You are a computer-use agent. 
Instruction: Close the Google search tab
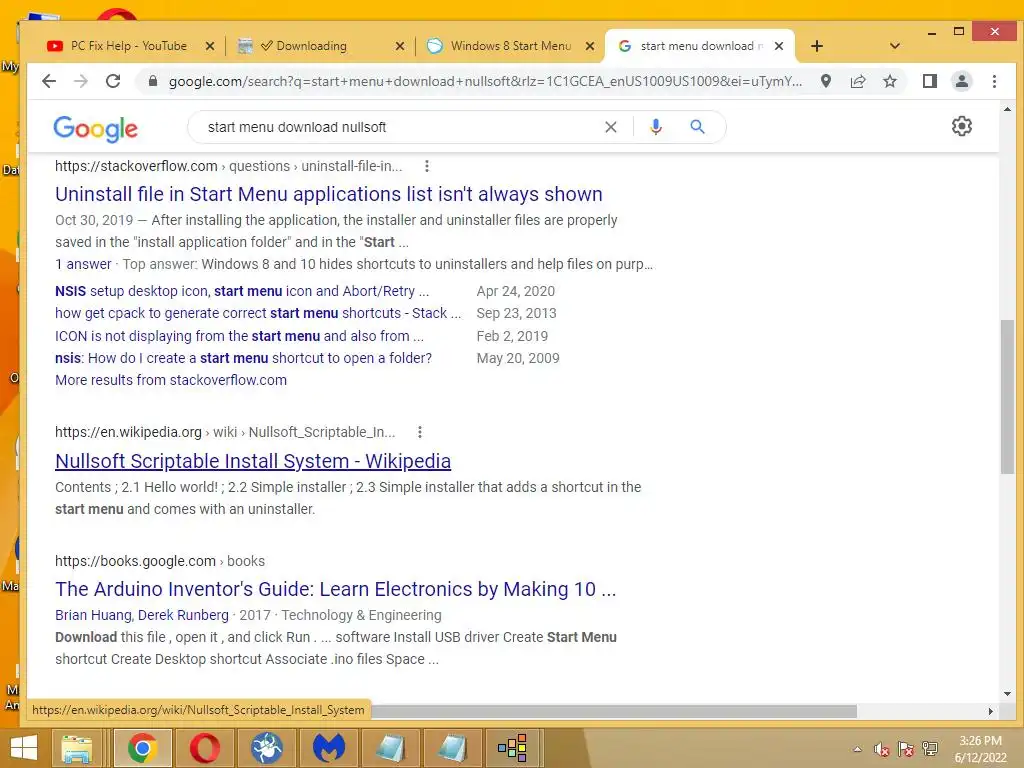pos(778,46)
